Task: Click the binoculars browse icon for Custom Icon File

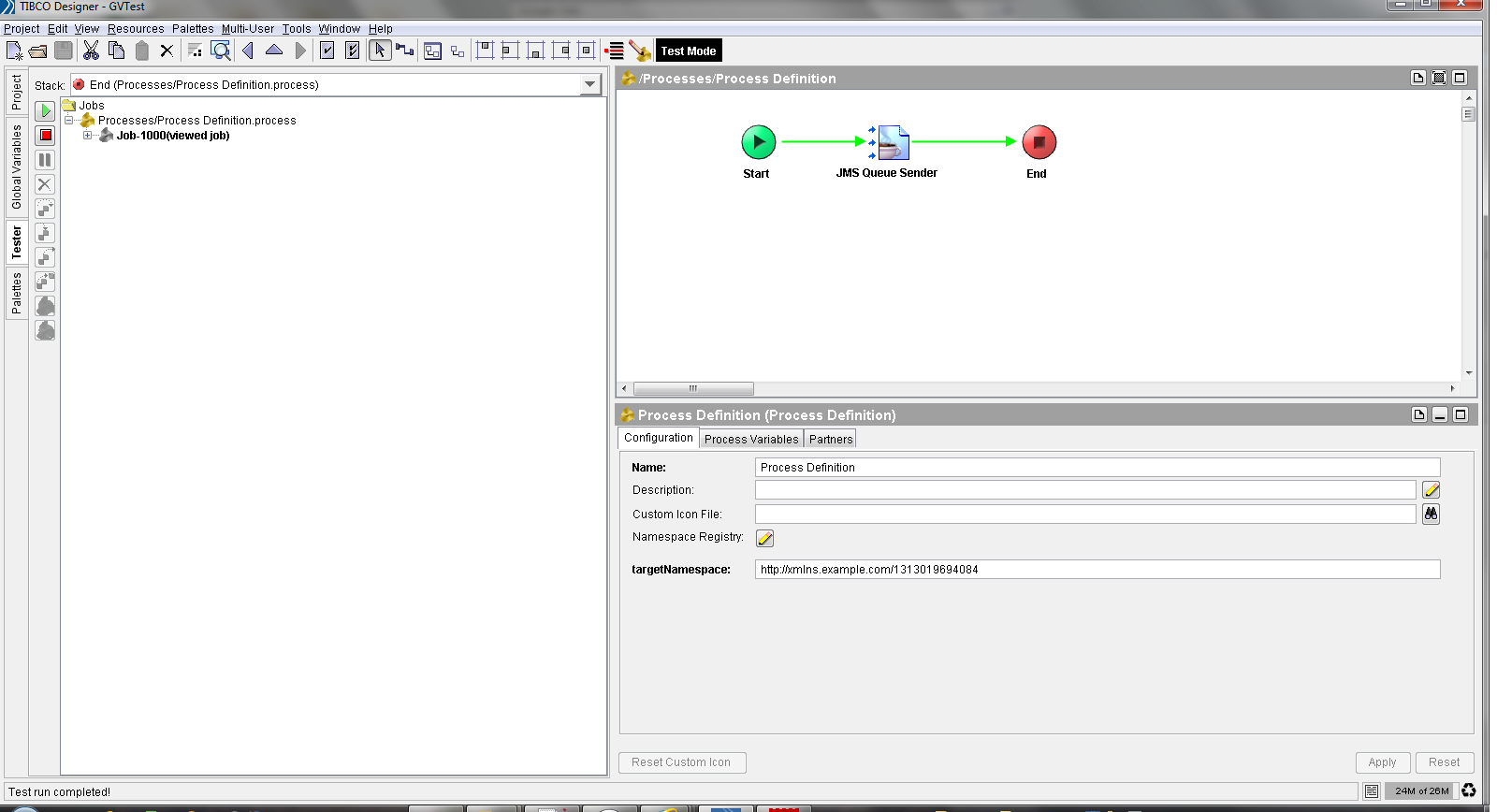Action: [1431, 514]
